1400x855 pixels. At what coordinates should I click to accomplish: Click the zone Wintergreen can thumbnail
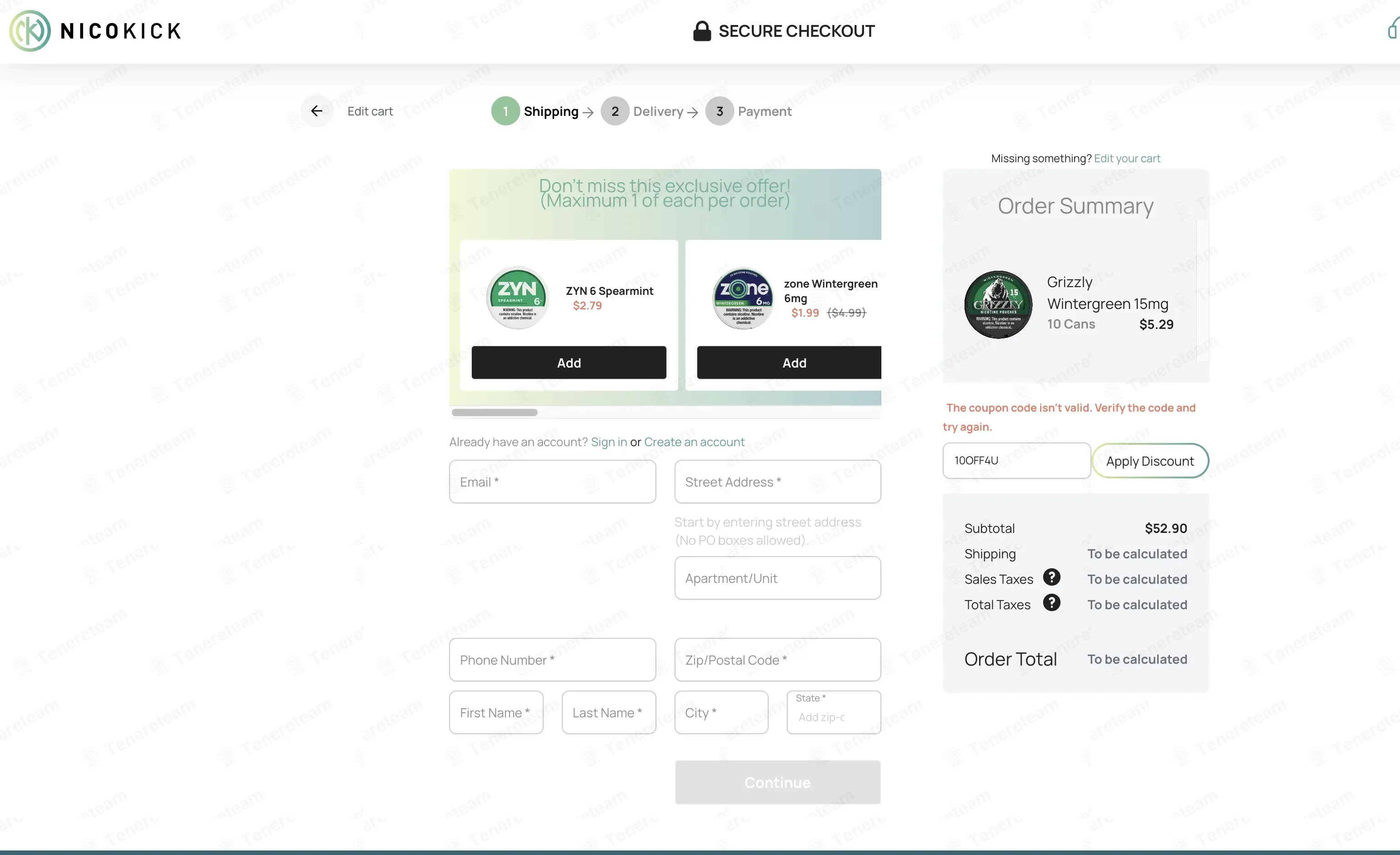[743, 298]
